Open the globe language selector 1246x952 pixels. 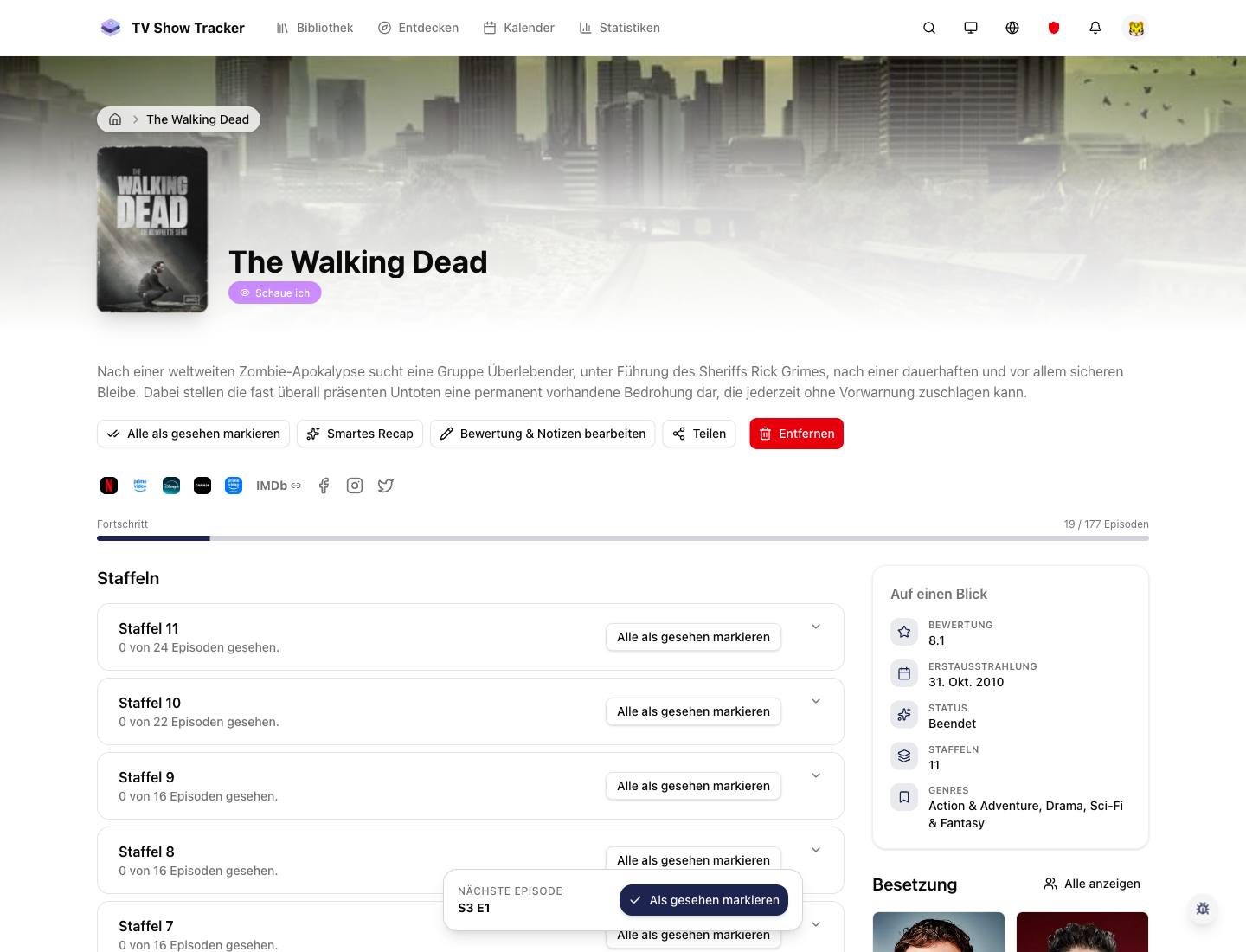pos(1012,28)
